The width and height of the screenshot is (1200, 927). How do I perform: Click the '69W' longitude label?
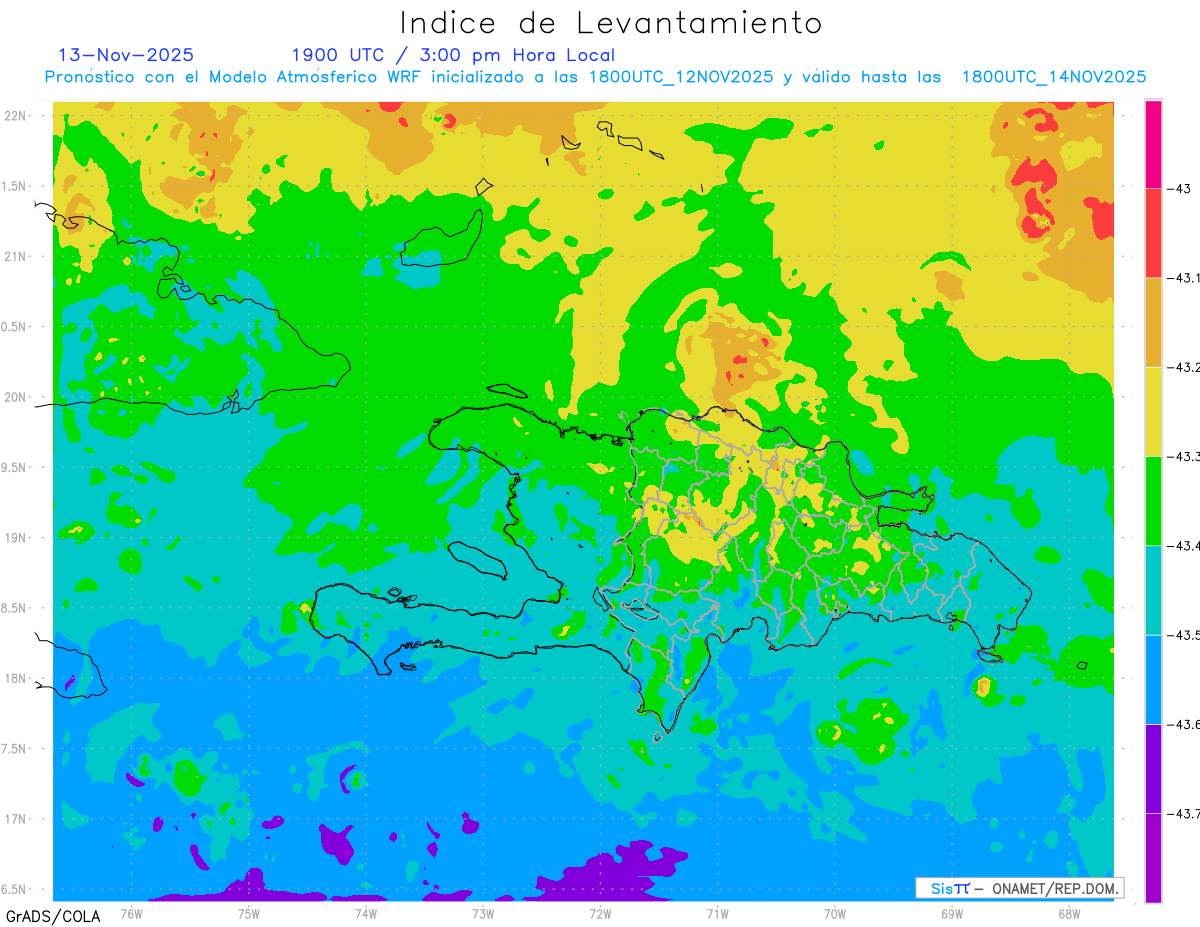951,914
